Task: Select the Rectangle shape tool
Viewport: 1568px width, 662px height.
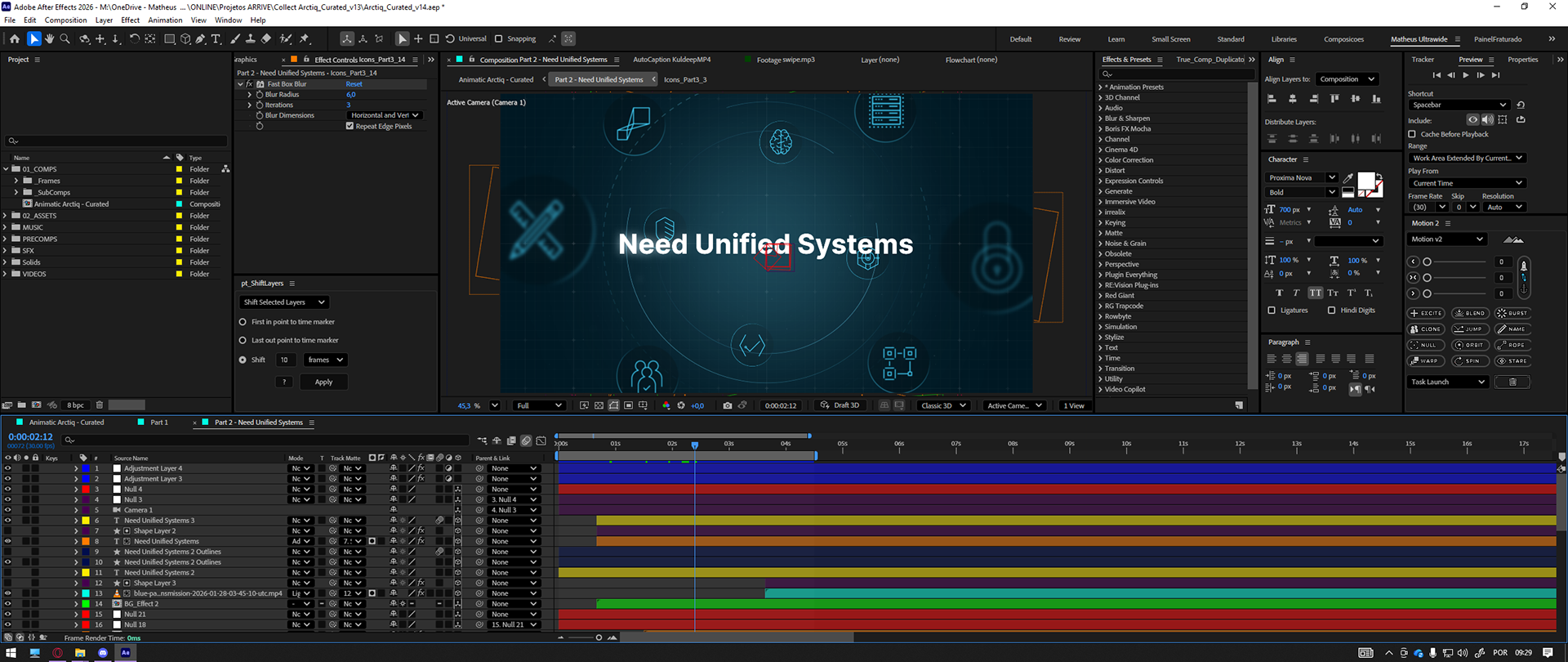Action: click(x=170, y=38)
